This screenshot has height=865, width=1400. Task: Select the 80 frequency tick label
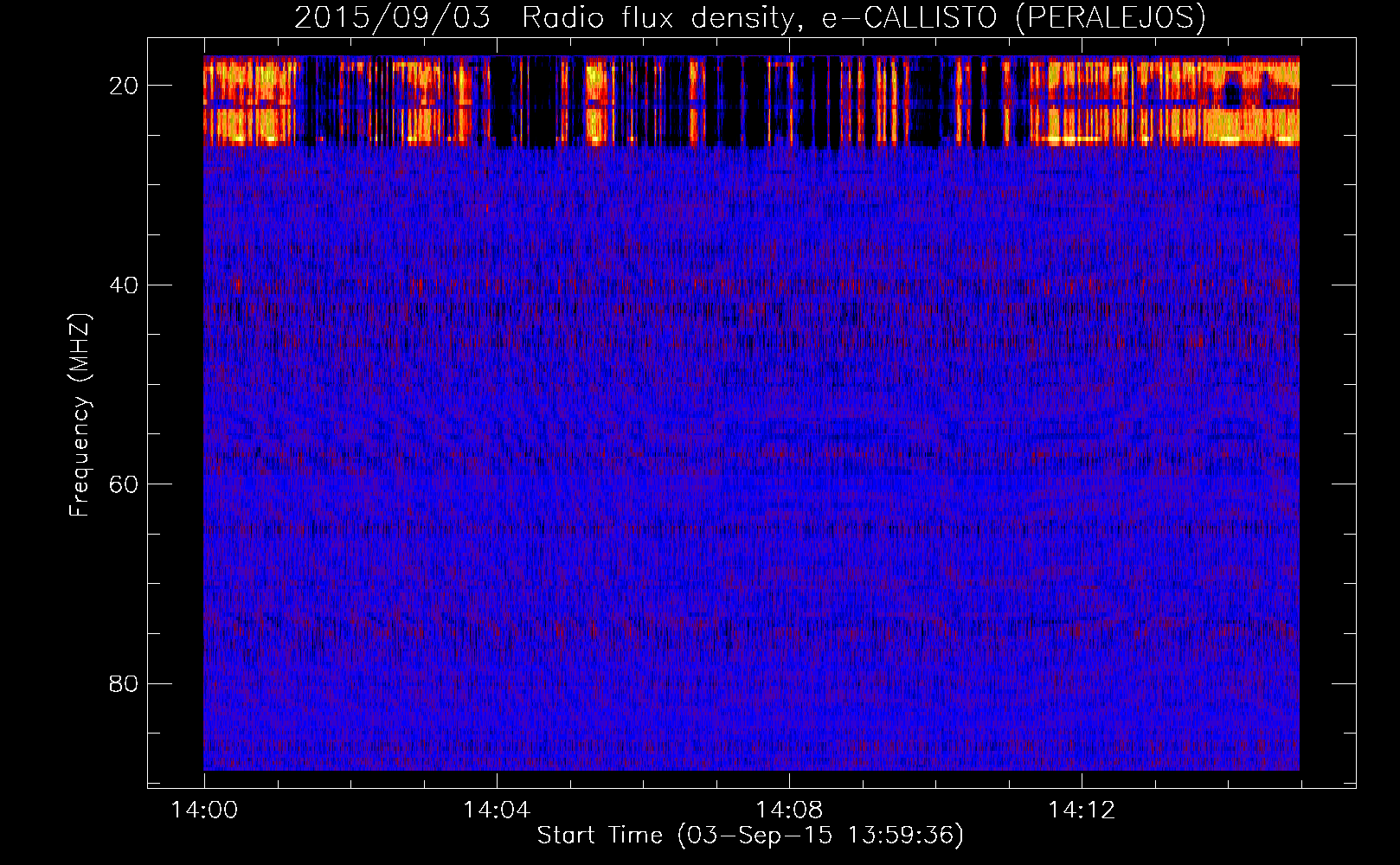(124, 683)
